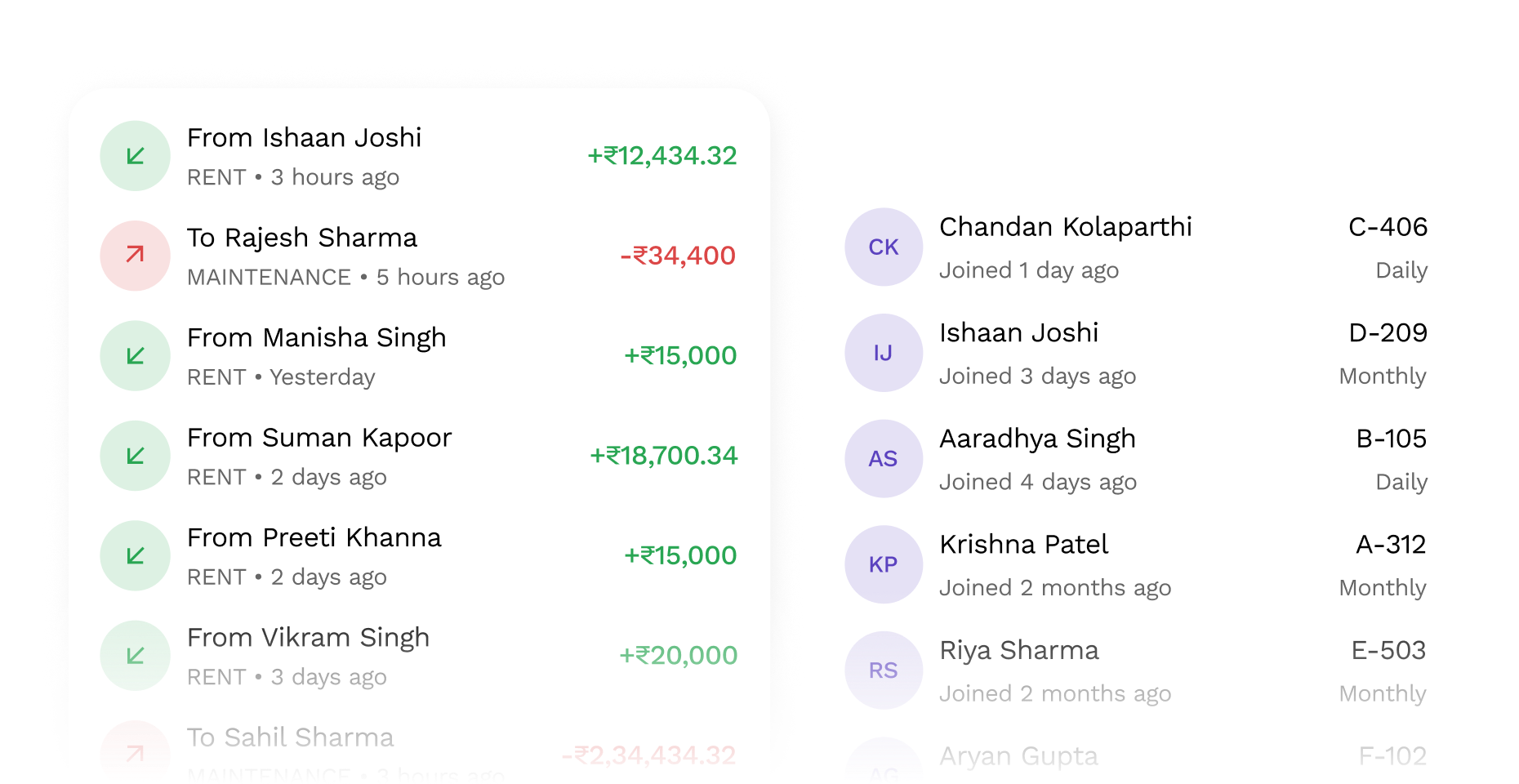
Task: Click the outgoing arrow icon beside Rajesh Sharma
Action: click(136, 256)
